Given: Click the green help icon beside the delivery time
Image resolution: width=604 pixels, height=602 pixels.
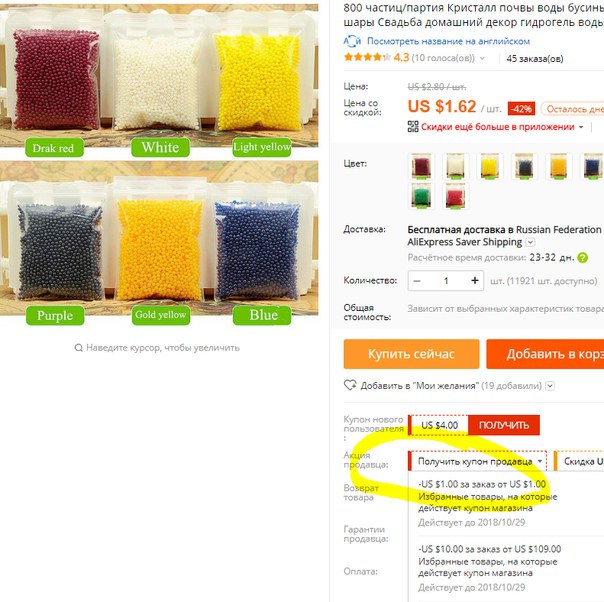Looking at the screenshot, I should point(582,257).
